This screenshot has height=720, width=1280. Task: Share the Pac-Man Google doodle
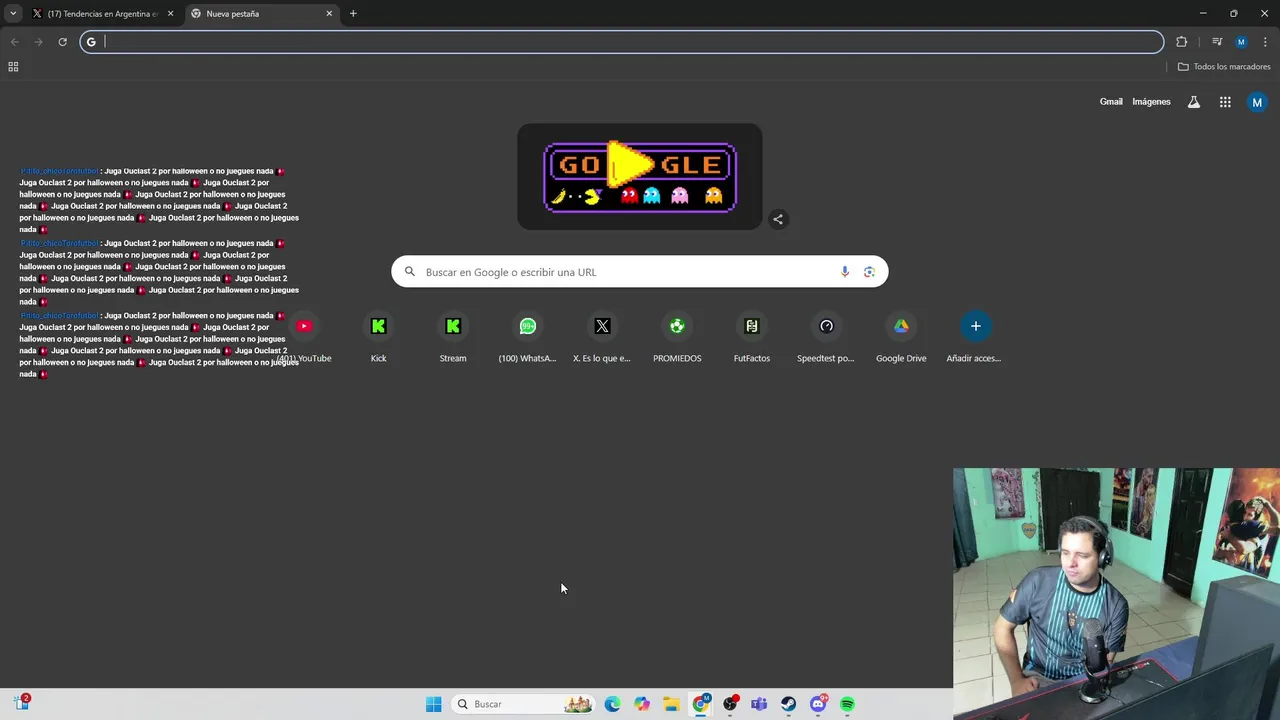[778, 219]
